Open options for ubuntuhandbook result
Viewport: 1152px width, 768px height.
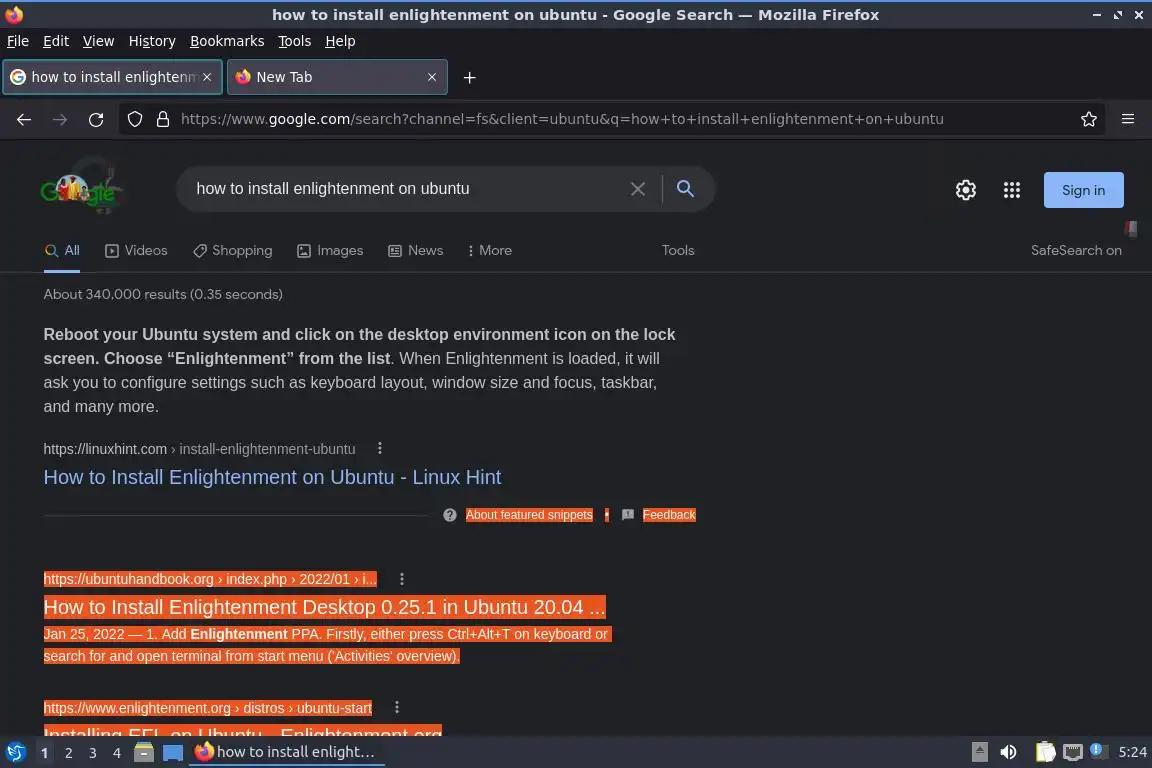401,579
